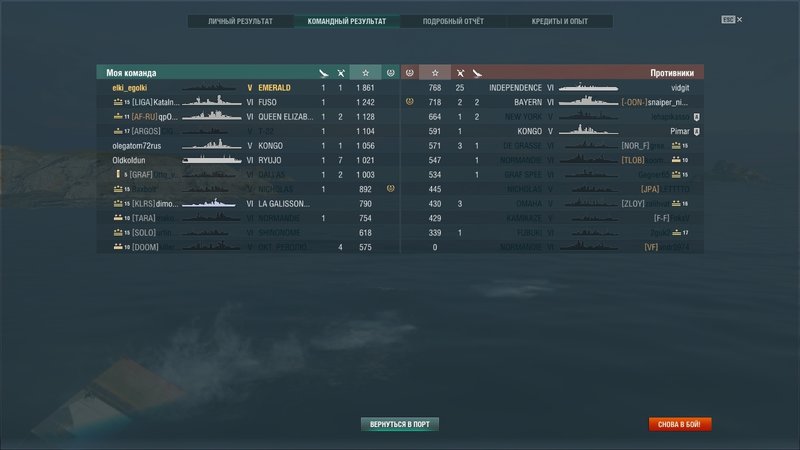Sort enemies by achievements medal column icon
The image size is (800, 450).
pyautogui.click(x=409, y=73)
